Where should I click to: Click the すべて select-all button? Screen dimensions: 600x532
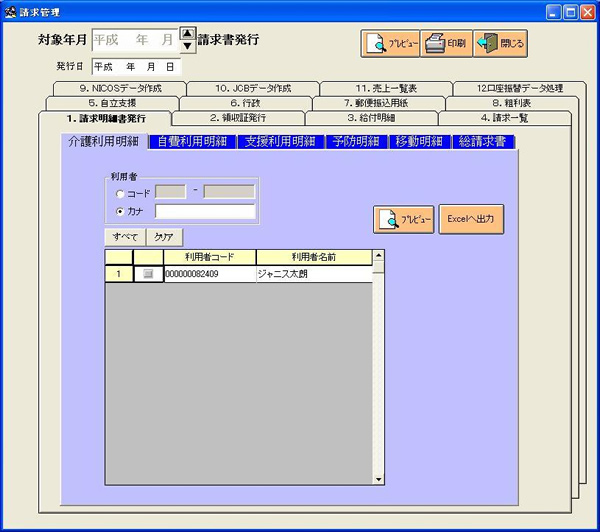pyautogui.click(x=125, y=238)
